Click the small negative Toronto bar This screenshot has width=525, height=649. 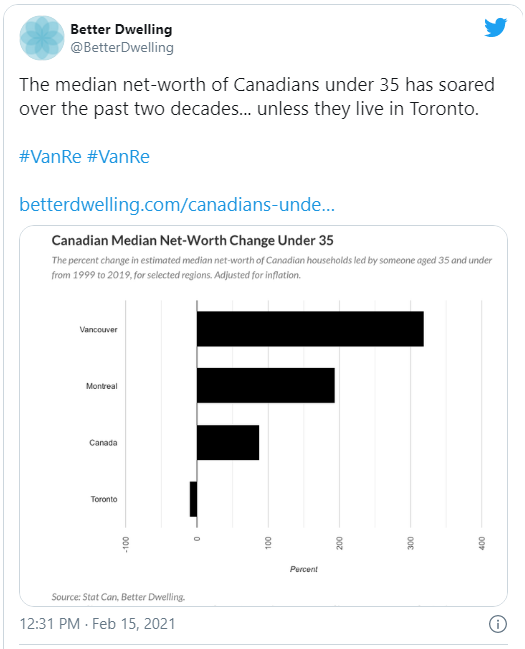[193, 499]
